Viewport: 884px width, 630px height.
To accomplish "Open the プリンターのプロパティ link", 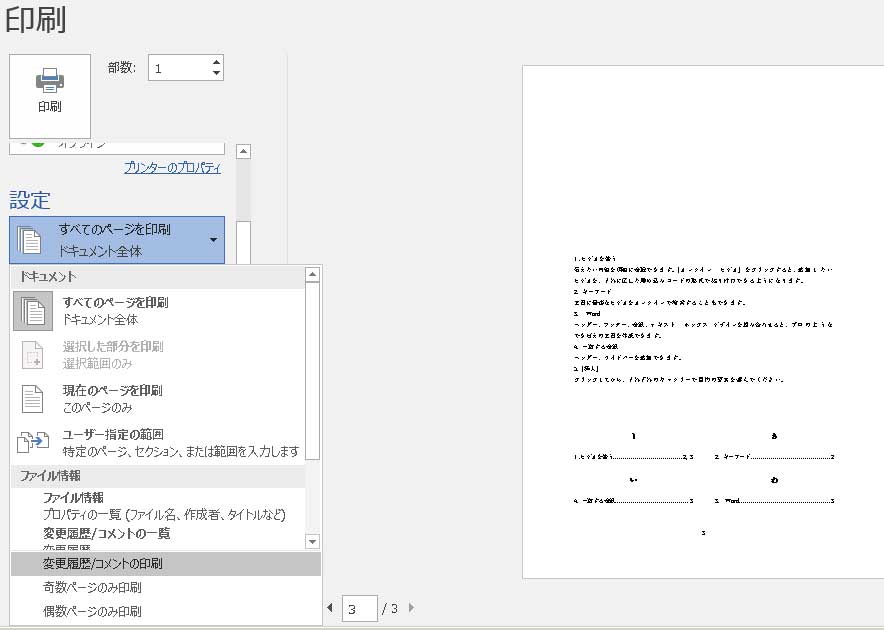I will point(172,168).
